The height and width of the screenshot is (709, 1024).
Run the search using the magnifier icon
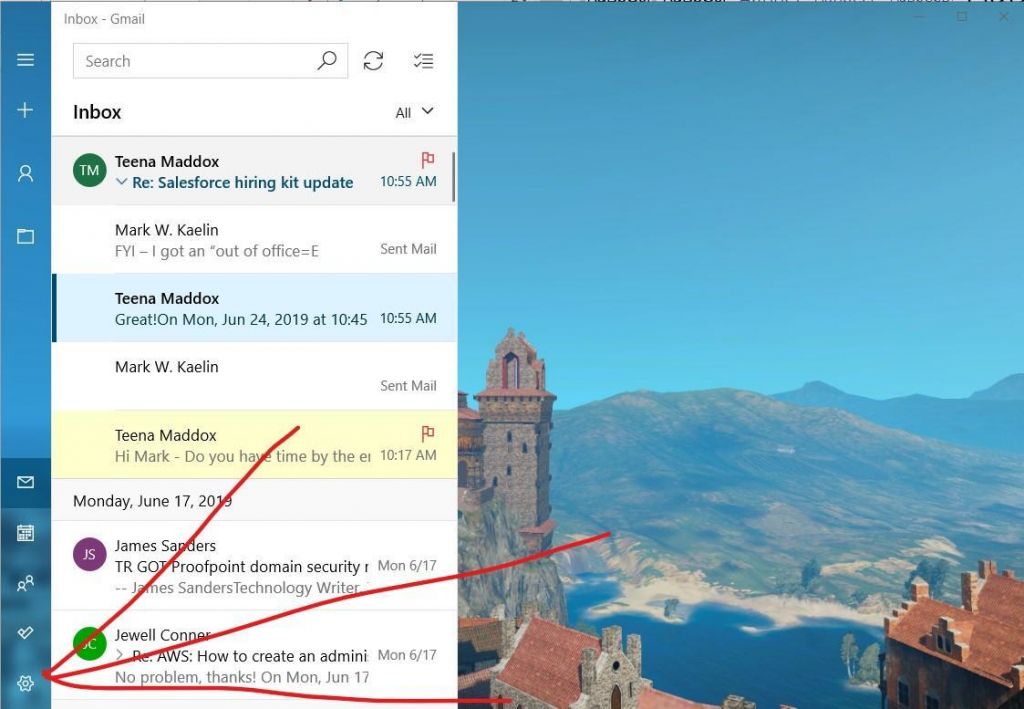326,61
